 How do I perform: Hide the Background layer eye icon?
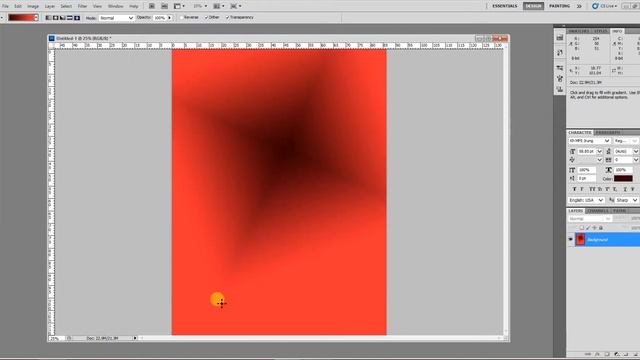click(x=571, y=240)
